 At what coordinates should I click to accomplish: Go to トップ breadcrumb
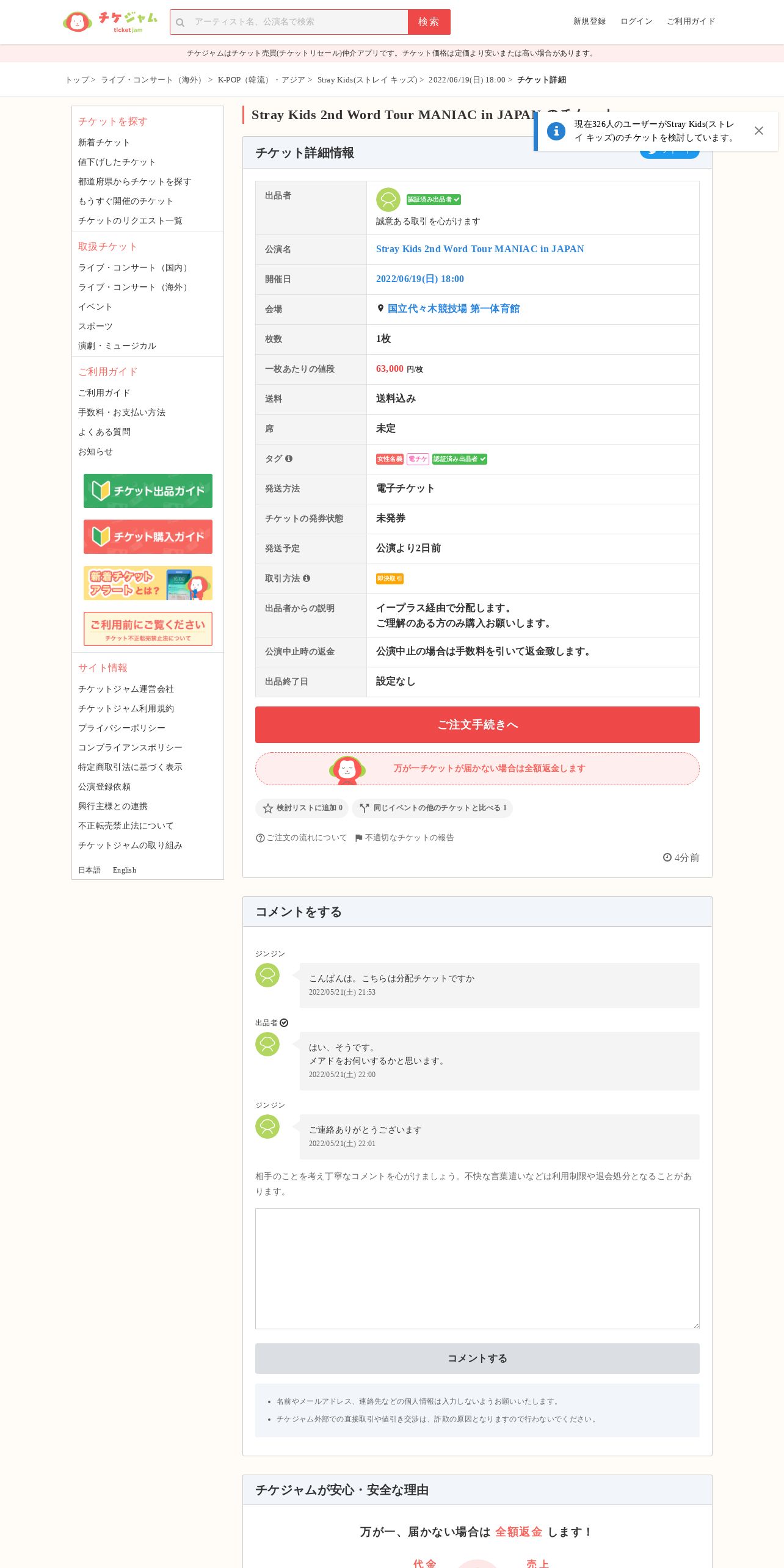77,80
